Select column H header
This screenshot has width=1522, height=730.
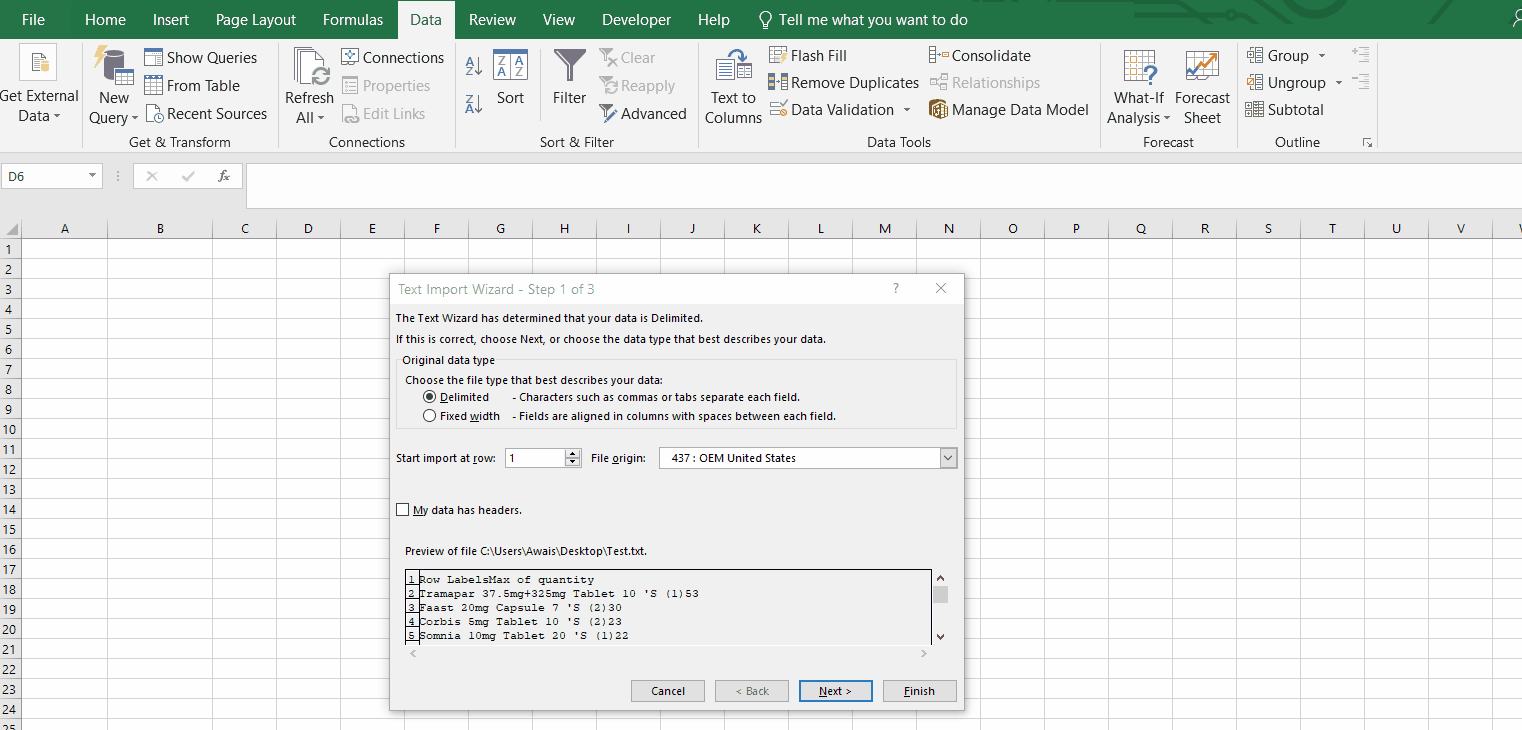pos(564,229)
